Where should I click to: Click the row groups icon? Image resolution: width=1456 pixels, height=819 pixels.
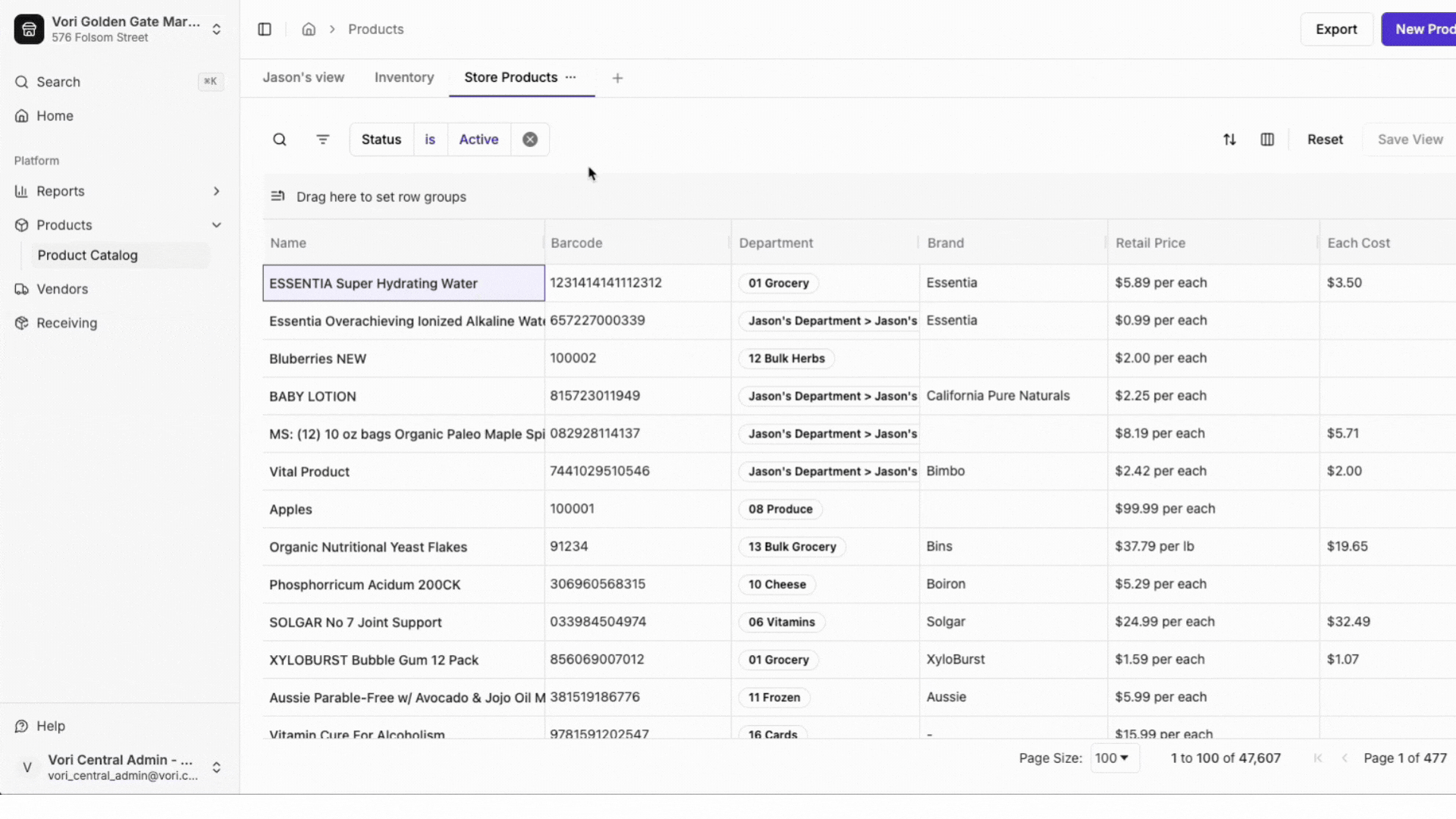click(278, 196)
